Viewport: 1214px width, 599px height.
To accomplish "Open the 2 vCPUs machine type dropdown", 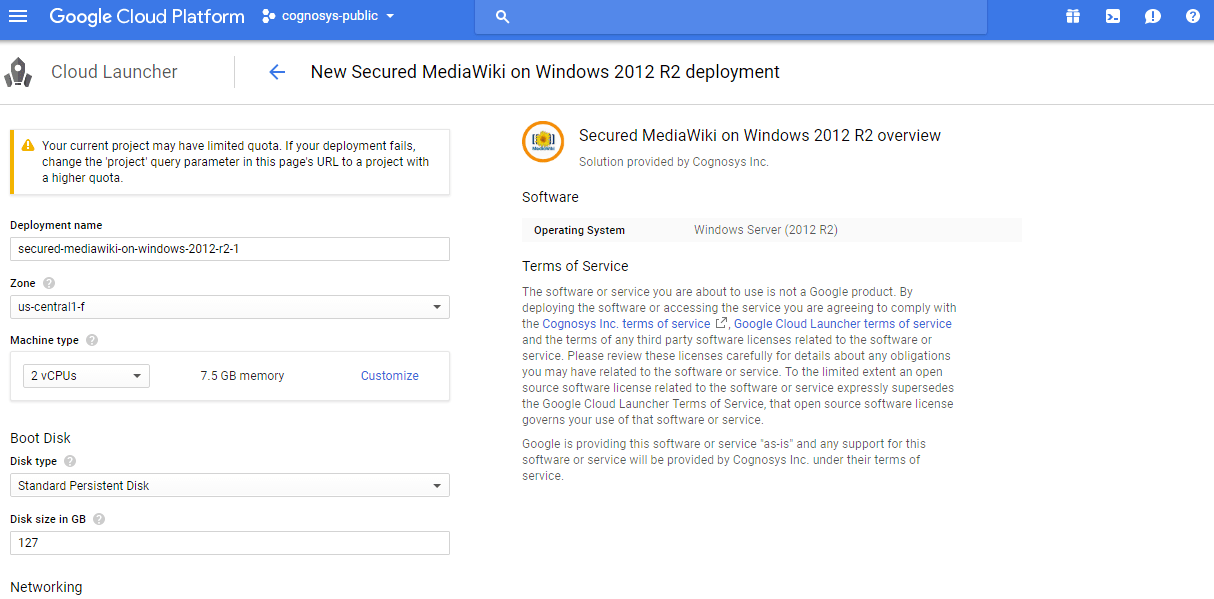I will 85,375.
